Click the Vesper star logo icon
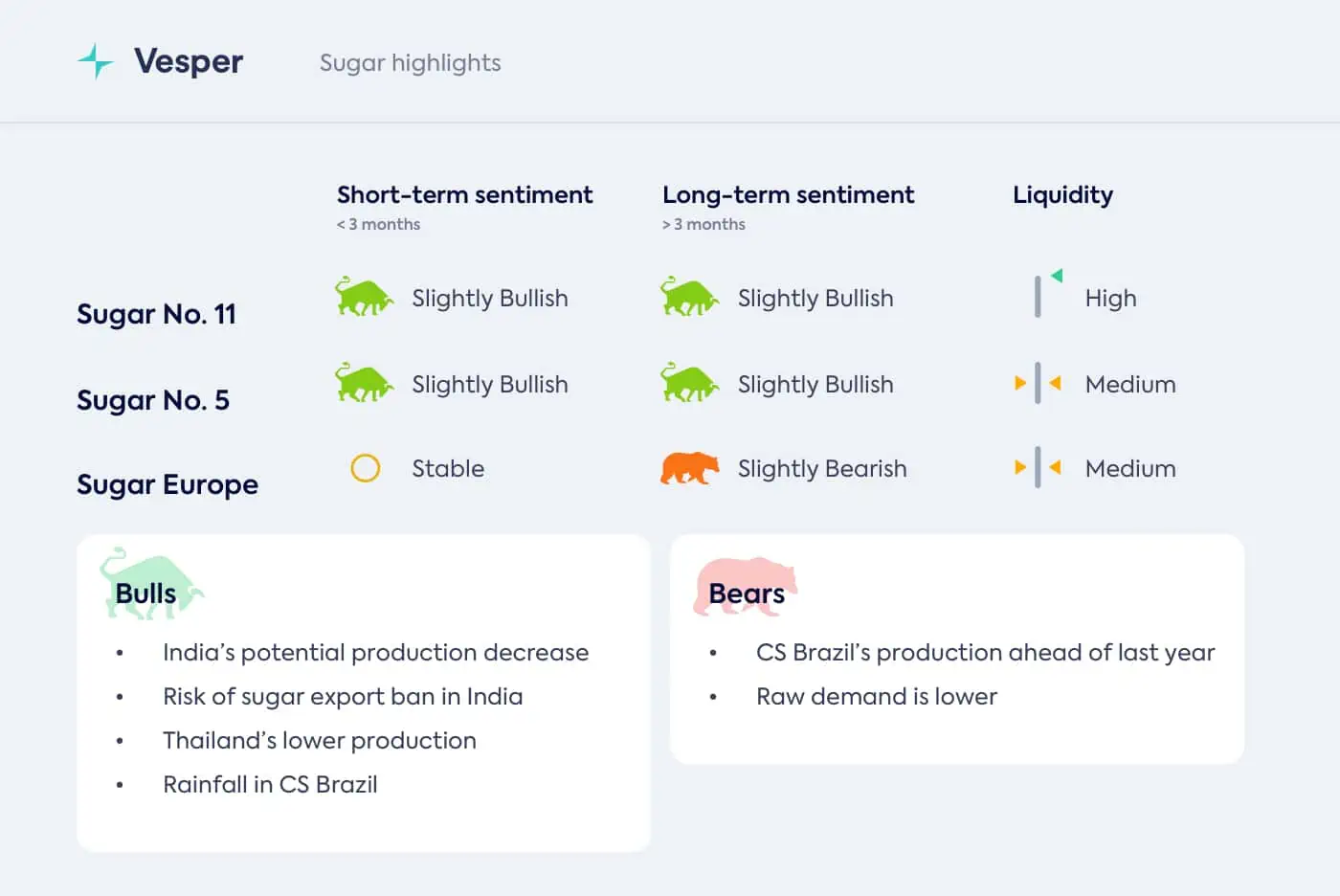The image size is (1340, 896). (x=95, y=61)
